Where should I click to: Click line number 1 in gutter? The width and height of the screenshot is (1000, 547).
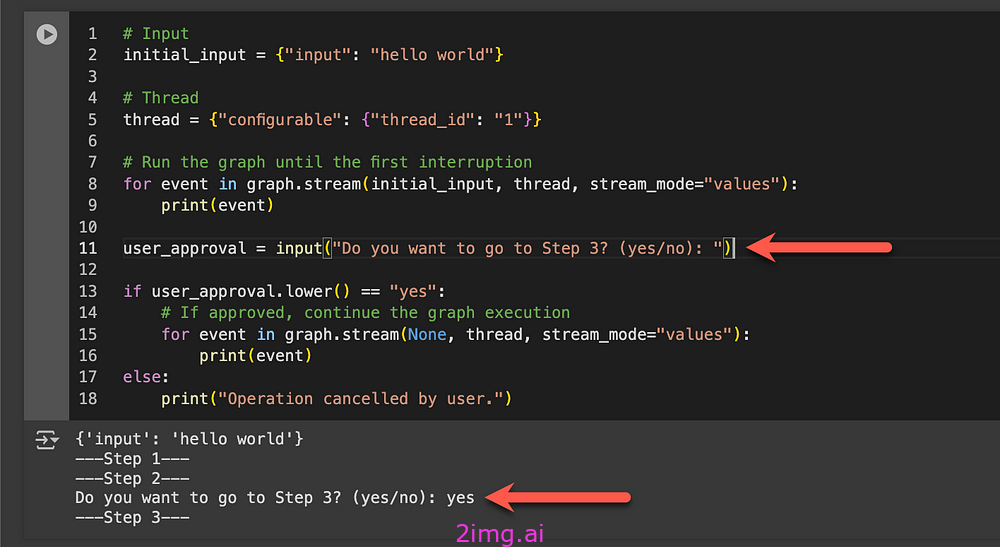point(92,33)
